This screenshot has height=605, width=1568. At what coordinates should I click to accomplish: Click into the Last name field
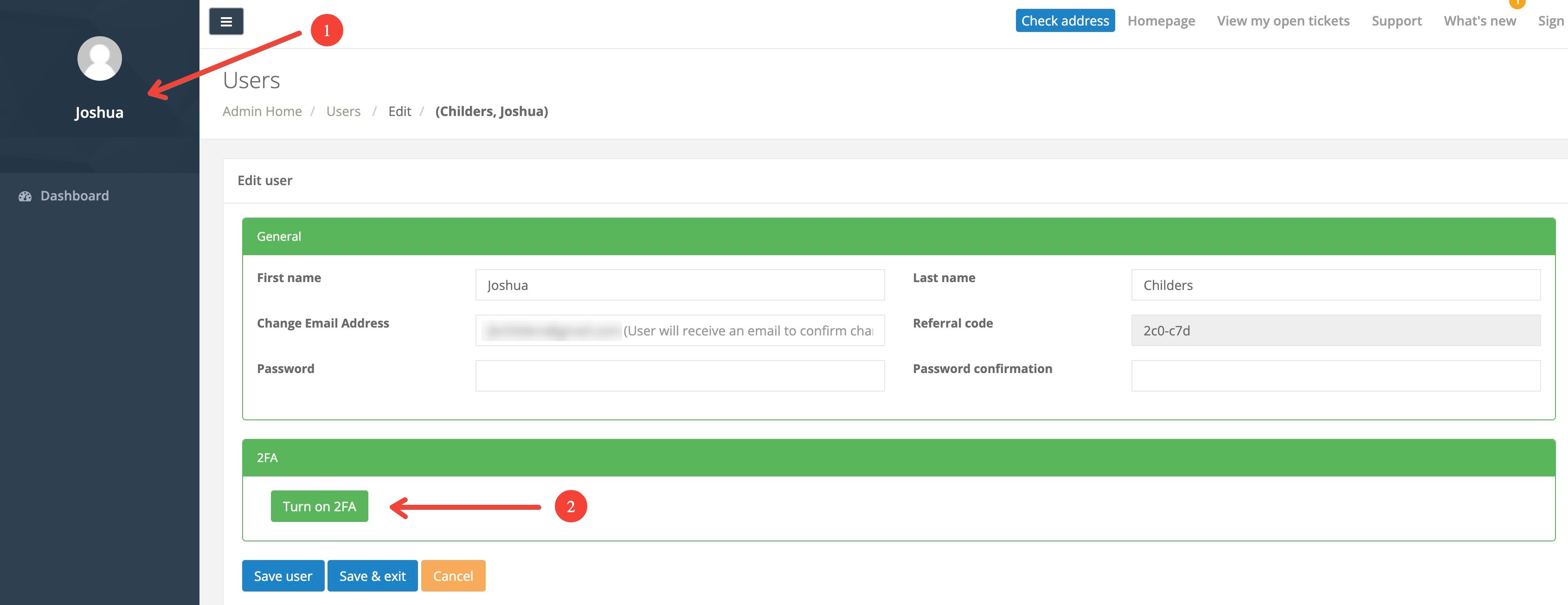click(1336, 285)
